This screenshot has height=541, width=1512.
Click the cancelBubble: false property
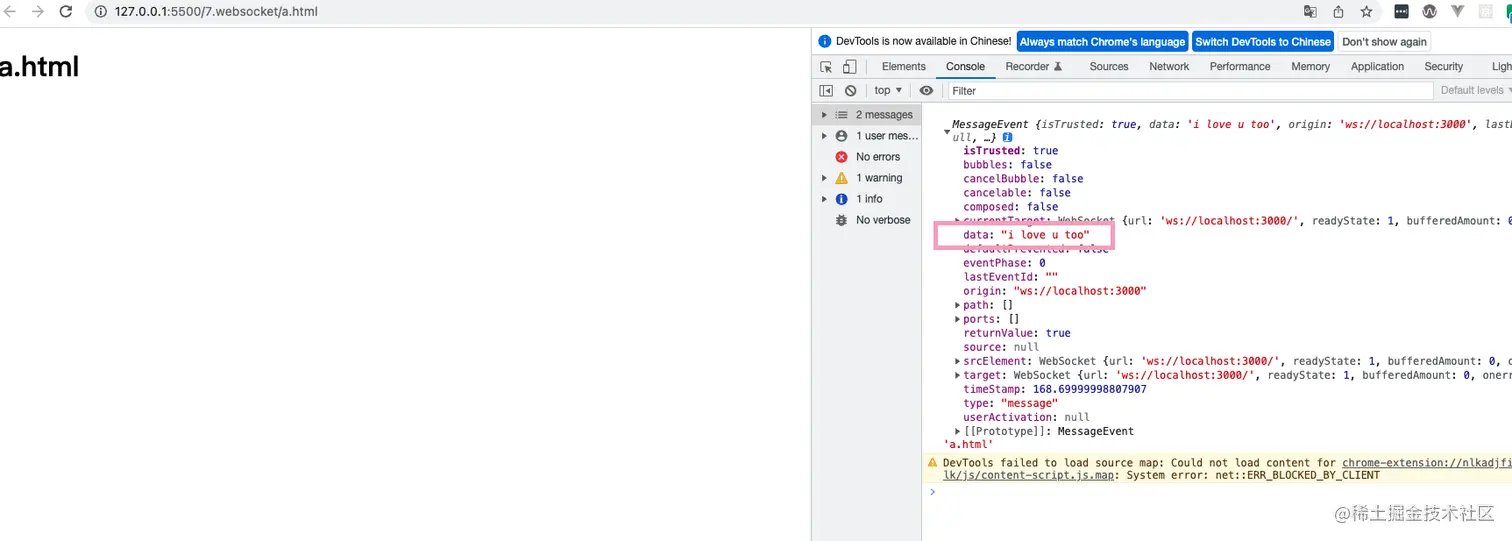point(1023,179)
